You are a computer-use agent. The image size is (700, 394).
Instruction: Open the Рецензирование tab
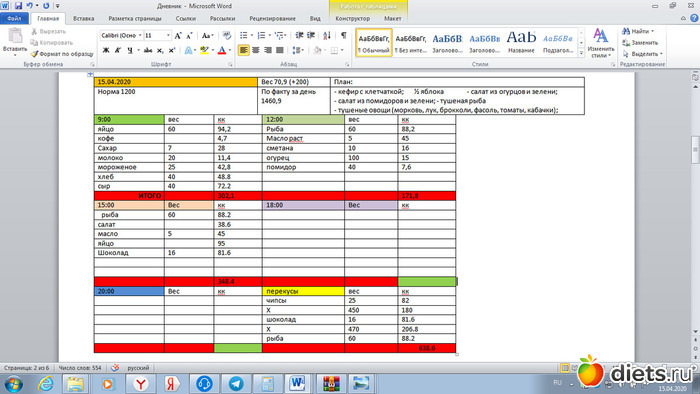pyautogui.click(x=272, y=19)
